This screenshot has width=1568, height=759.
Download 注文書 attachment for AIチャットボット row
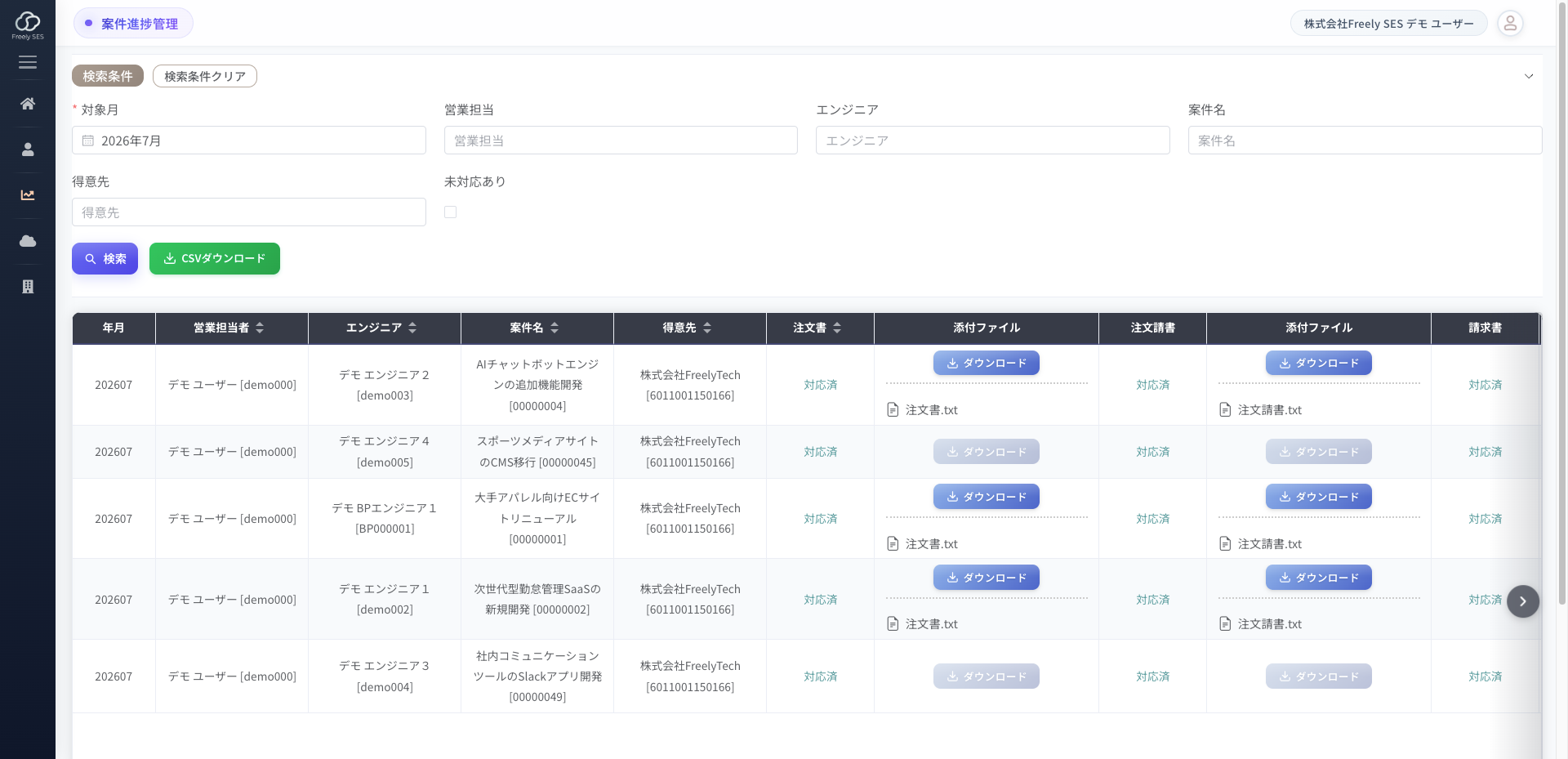(987, 364)
